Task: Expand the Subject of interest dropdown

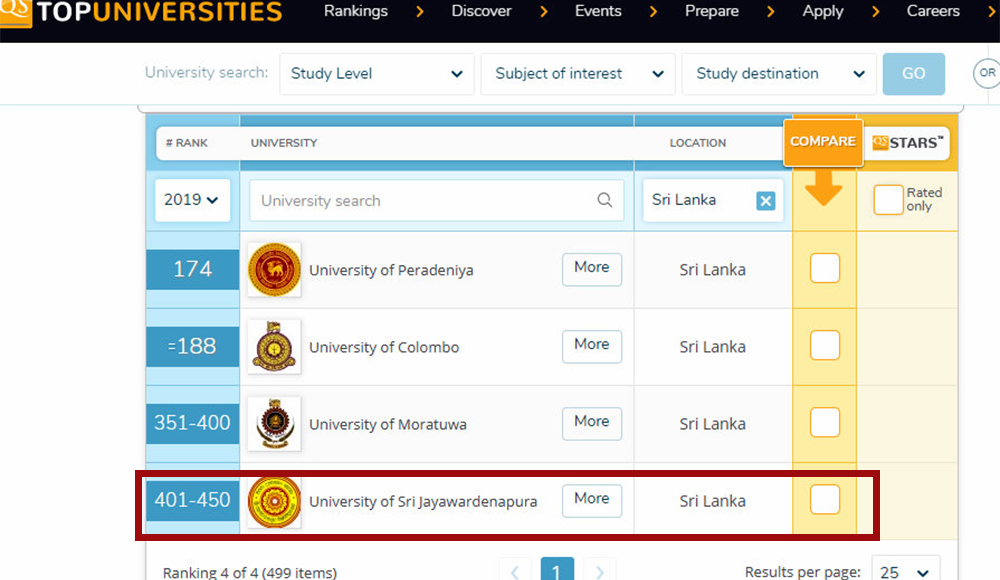Action: point(578,74)
